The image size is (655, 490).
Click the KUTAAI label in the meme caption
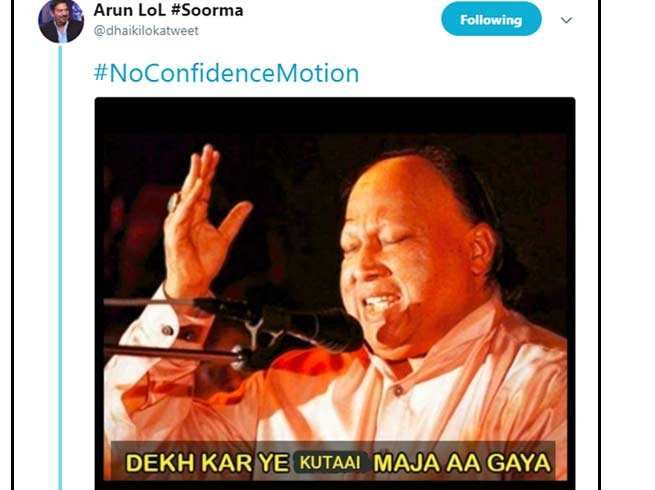pyautogui.click(x=330, y=462)
